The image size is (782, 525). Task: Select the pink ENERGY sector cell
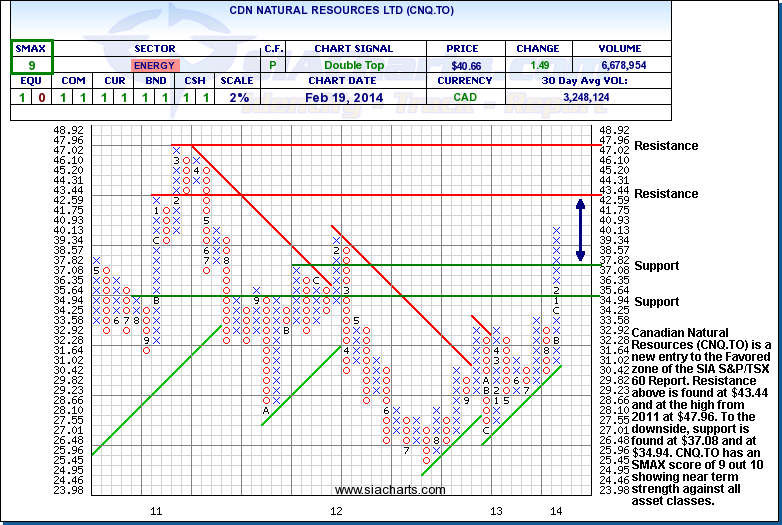coord(160,66)
